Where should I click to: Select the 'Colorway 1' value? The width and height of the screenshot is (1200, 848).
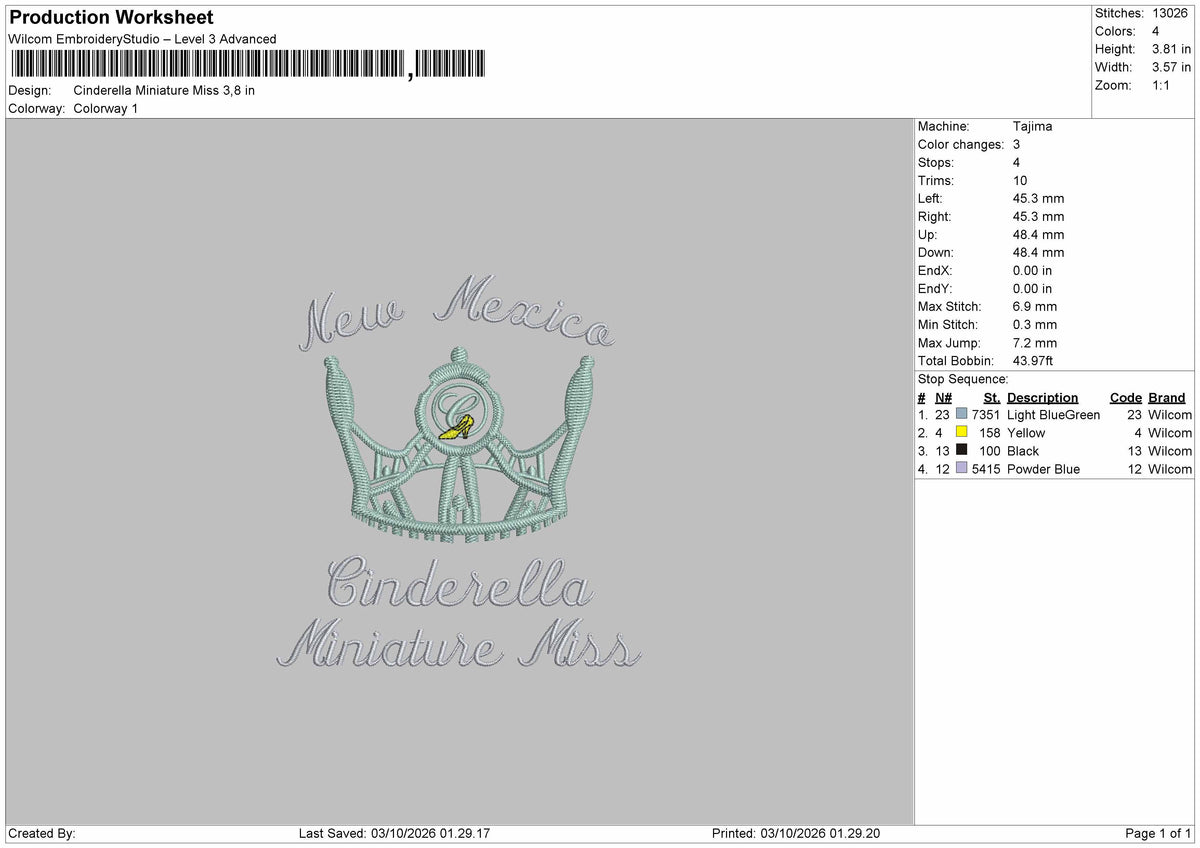[106, 108]
